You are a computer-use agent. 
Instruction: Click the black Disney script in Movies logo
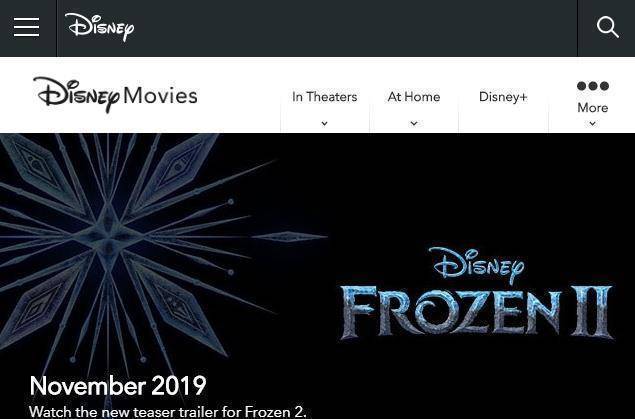[x=77, y=95]
